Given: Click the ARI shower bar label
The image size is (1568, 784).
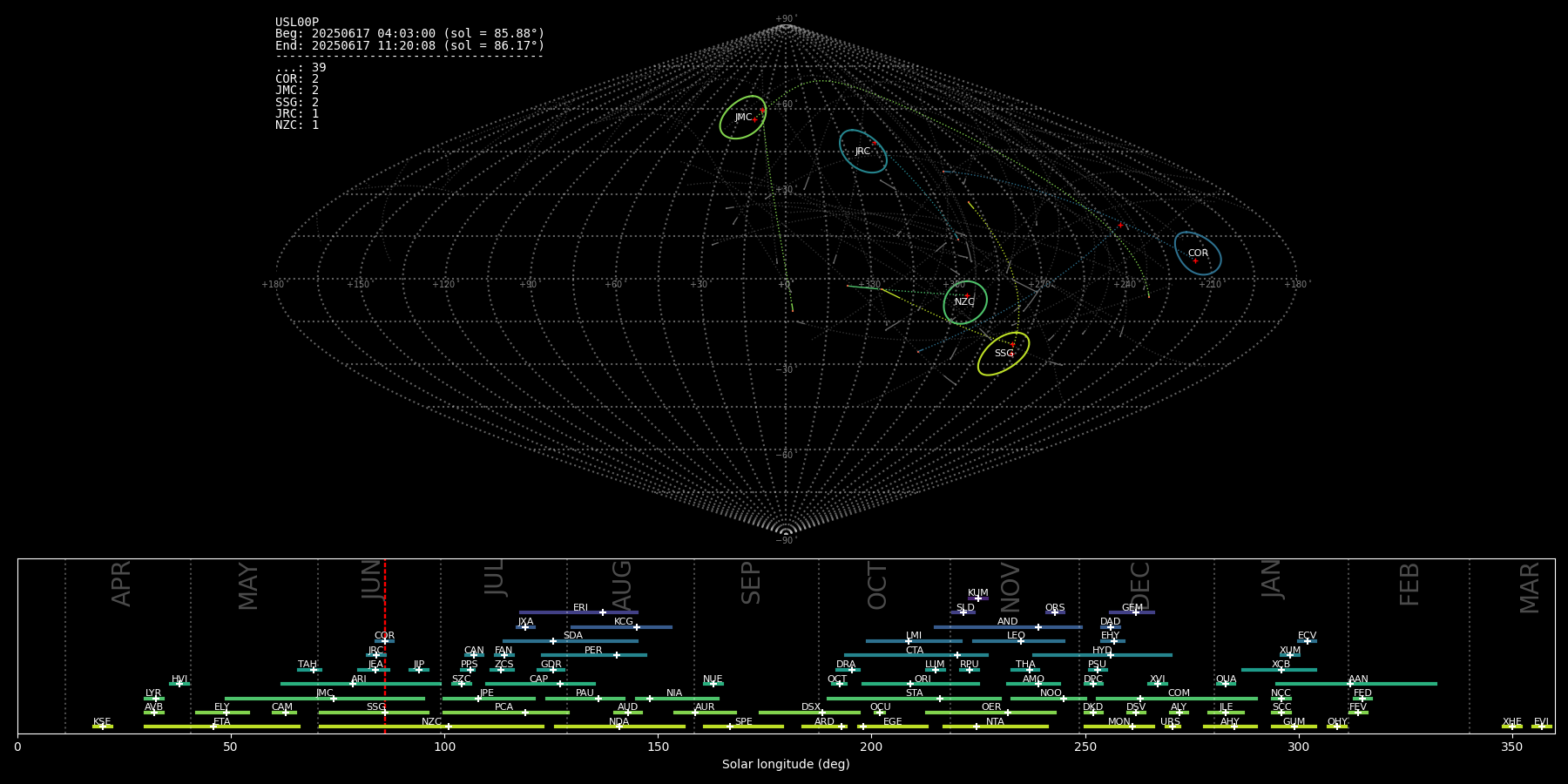Looking at the screenshot, I should (359, 679).
